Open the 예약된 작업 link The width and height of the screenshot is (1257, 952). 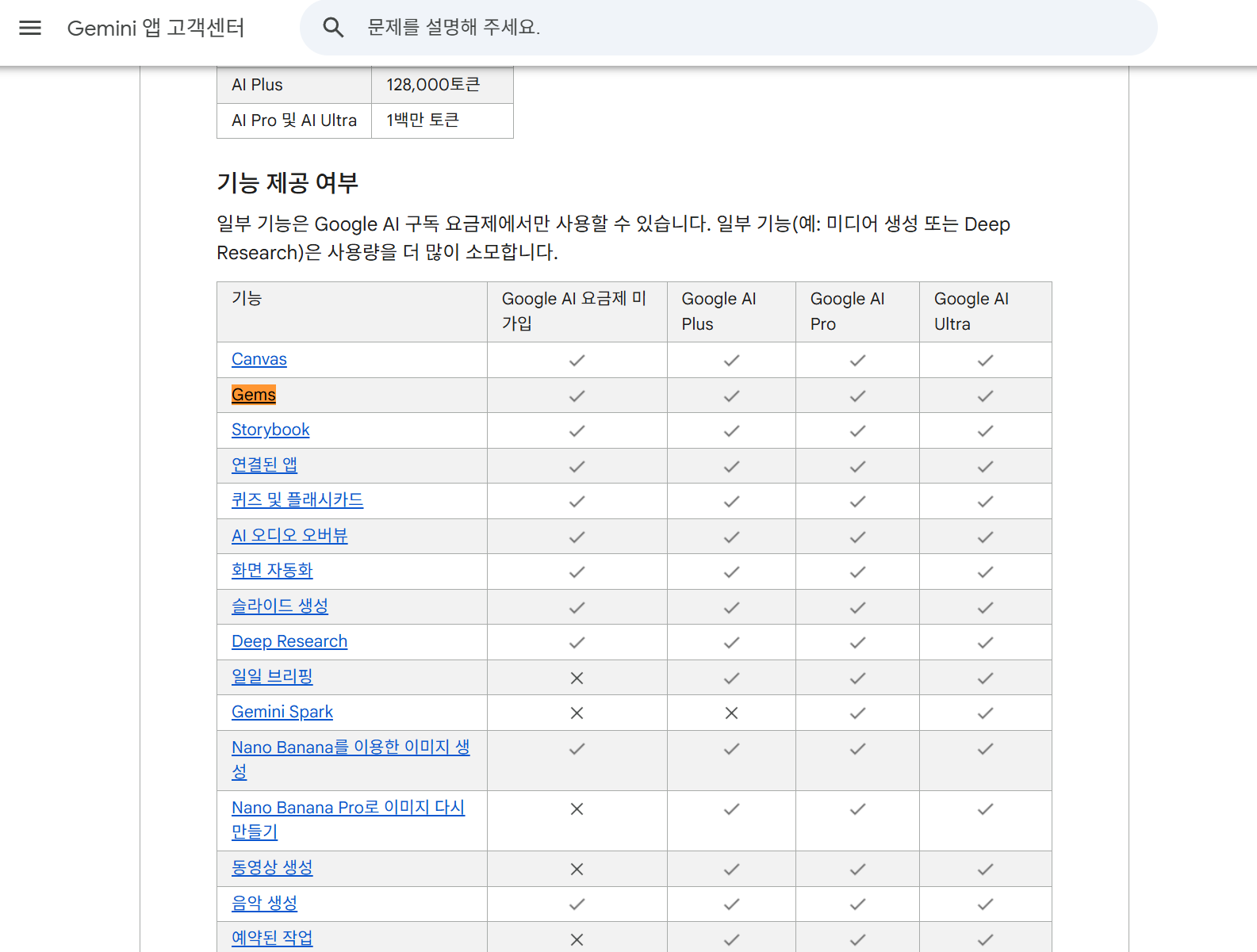[272, 938]
